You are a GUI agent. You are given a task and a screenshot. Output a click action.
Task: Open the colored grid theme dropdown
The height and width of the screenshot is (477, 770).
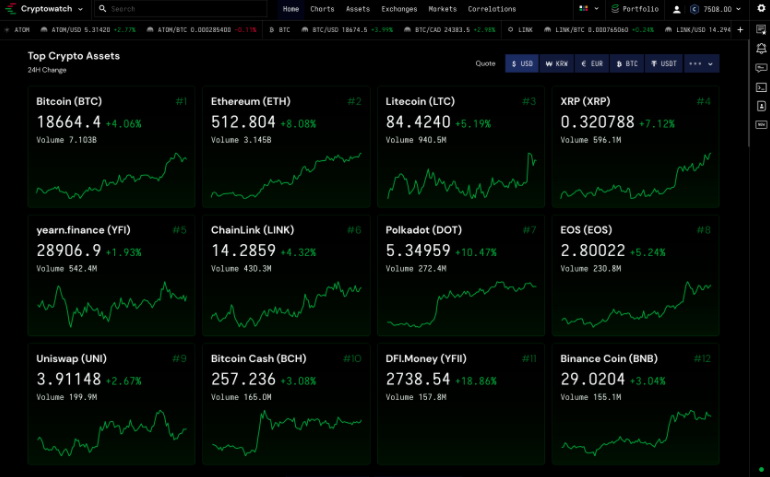click(589, 9)
